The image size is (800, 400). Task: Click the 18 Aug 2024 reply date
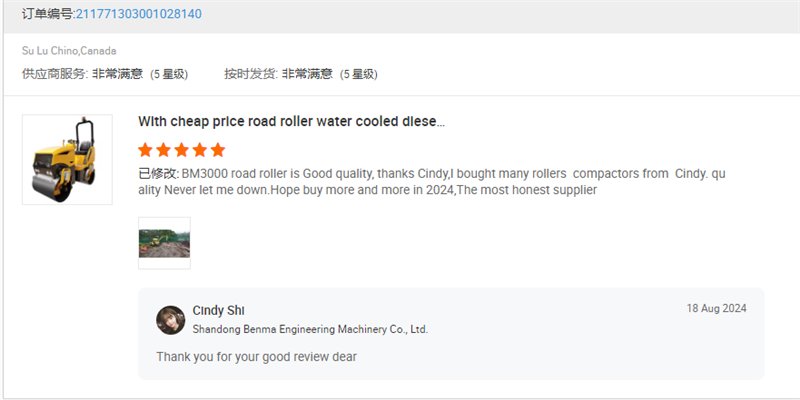click(716, 308)
